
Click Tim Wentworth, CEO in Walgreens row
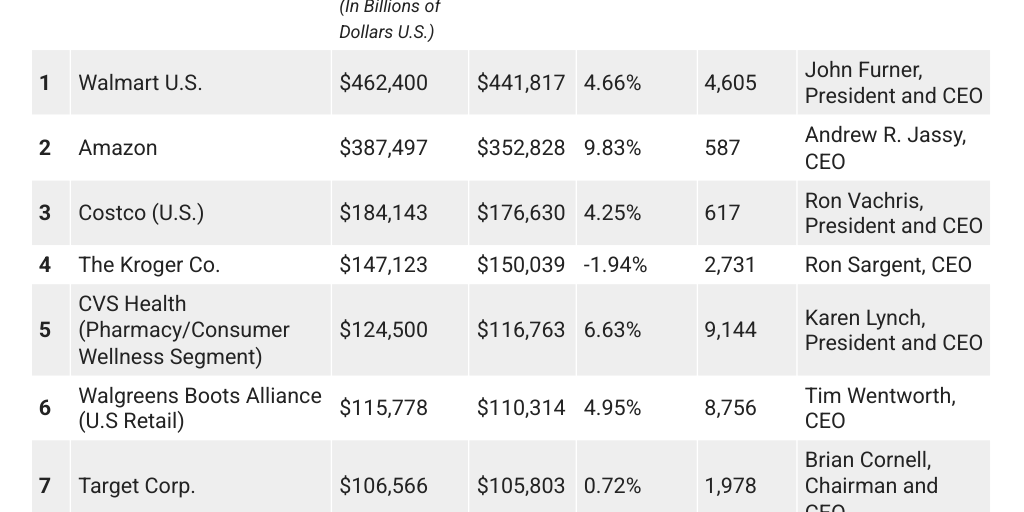[x=880, y=408]
